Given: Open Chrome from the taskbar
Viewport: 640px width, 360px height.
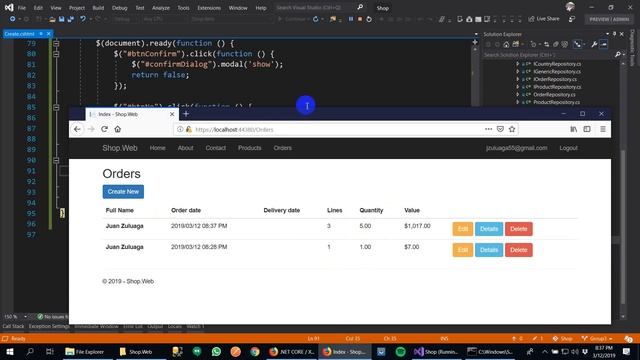Looking at the screenshot, I should [255, 351].
